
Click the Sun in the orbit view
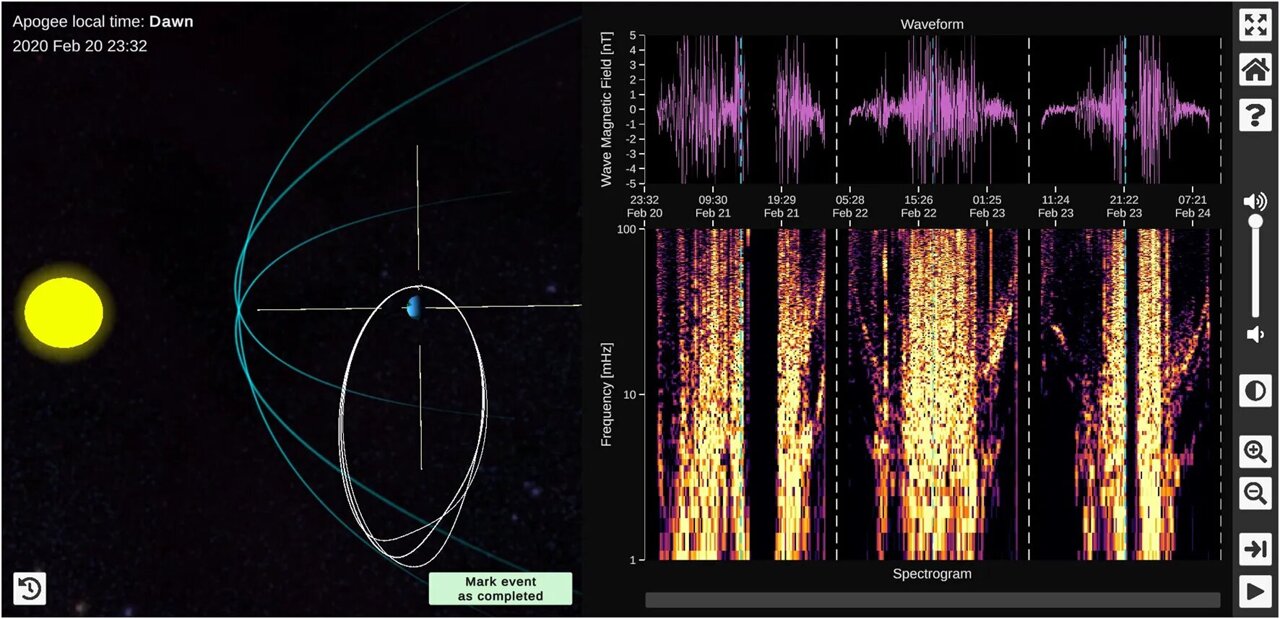click(64, 313)
